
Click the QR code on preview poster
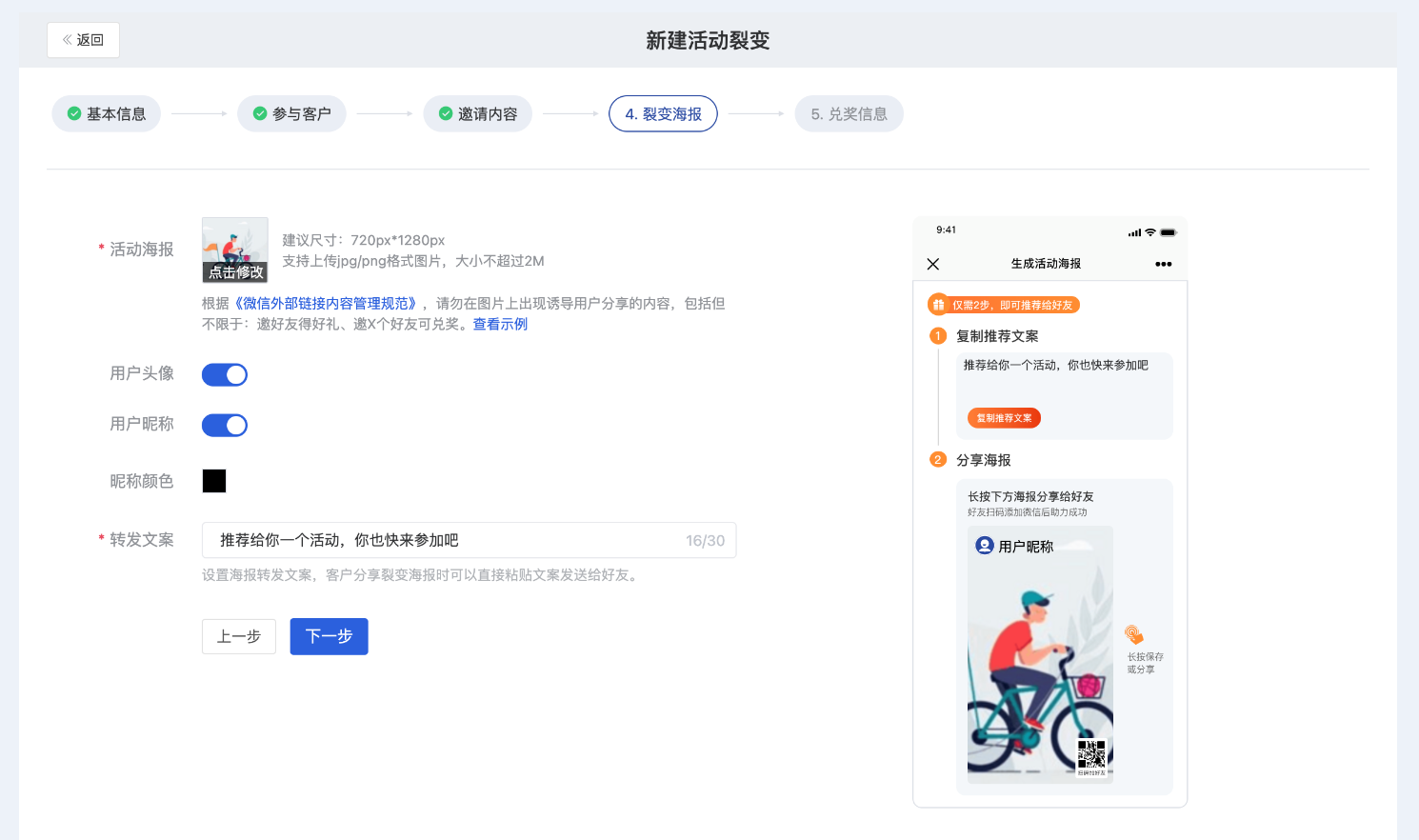coord(1091,755)
